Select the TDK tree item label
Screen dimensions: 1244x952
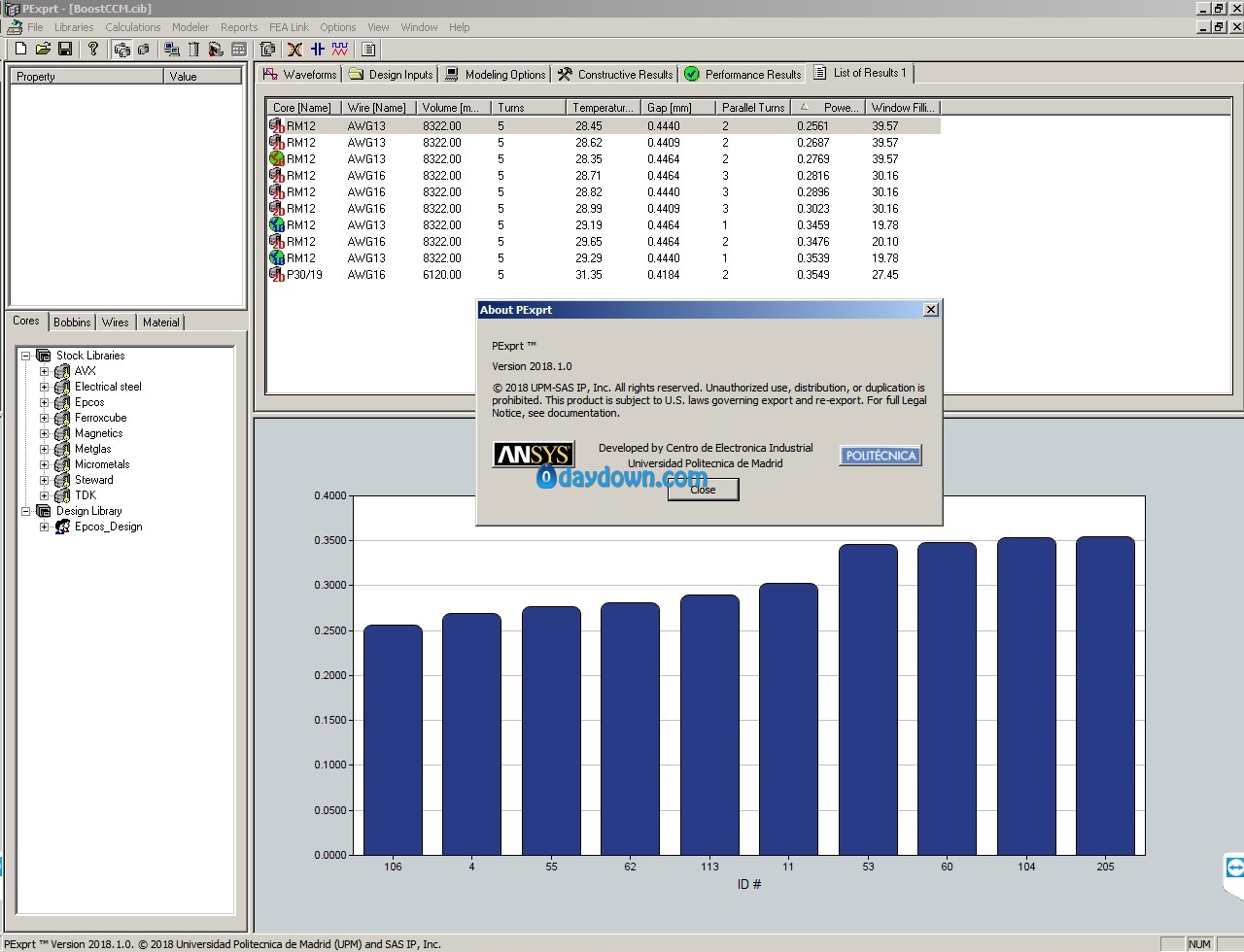86,495
